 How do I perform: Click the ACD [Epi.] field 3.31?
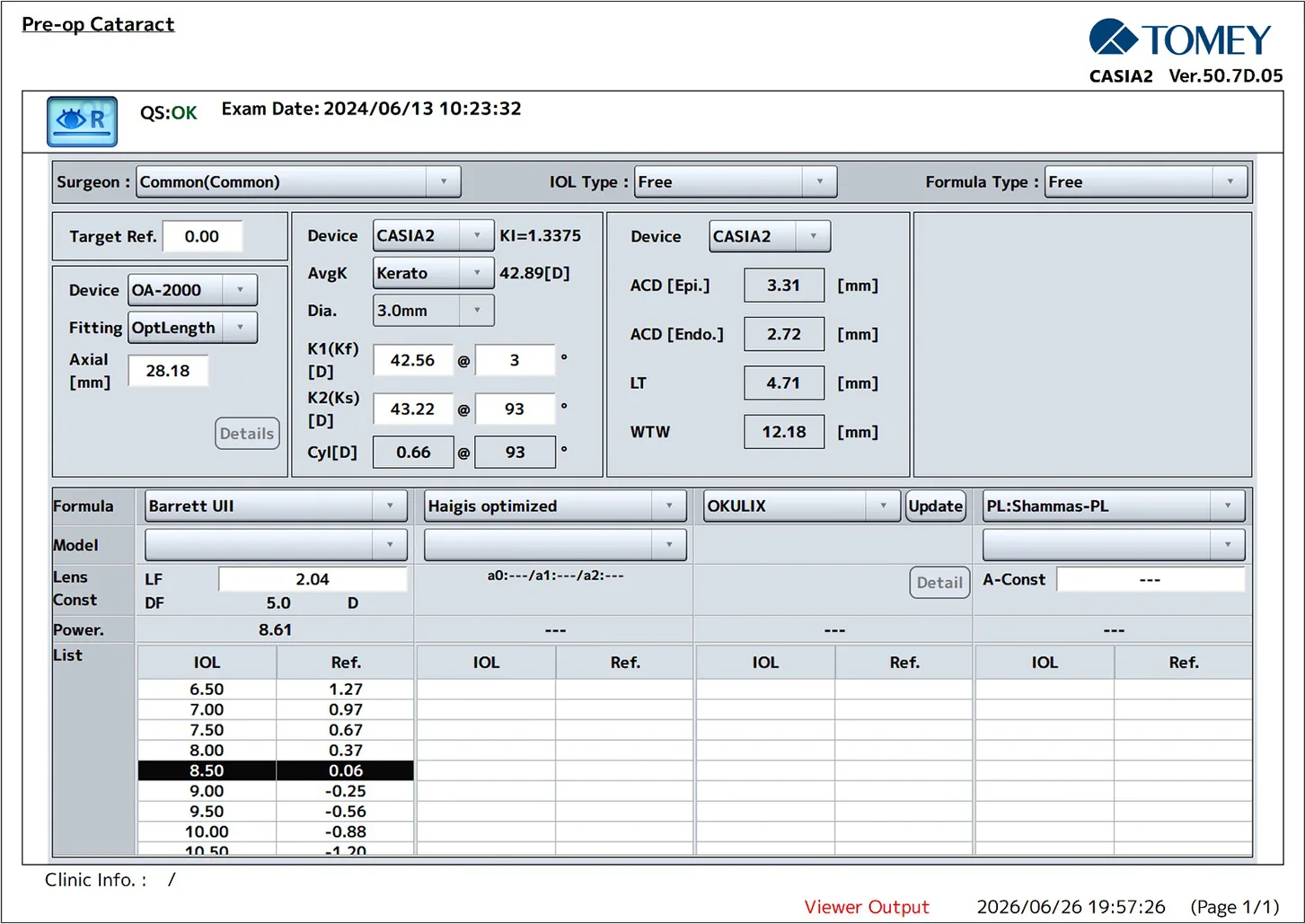(x=784, y=285)
